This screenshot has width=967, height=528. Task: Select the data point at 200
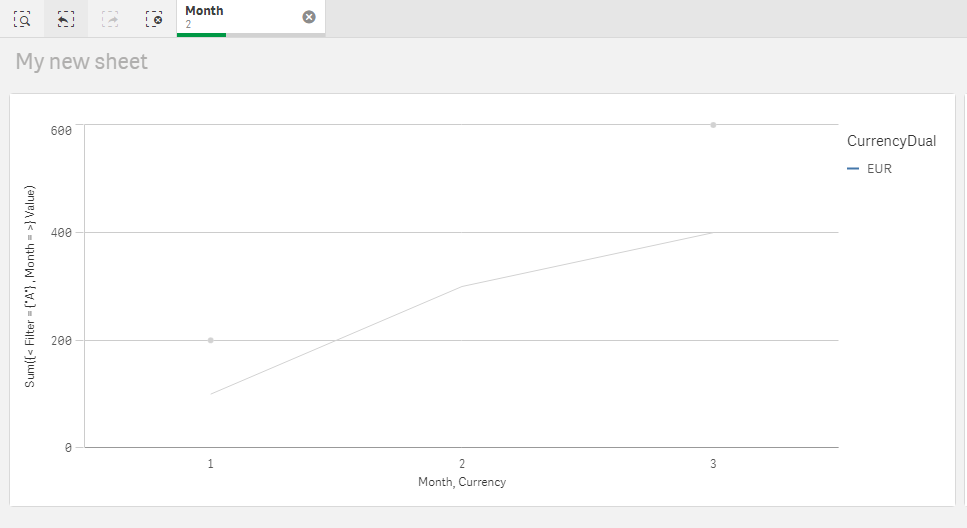point(210,340)
